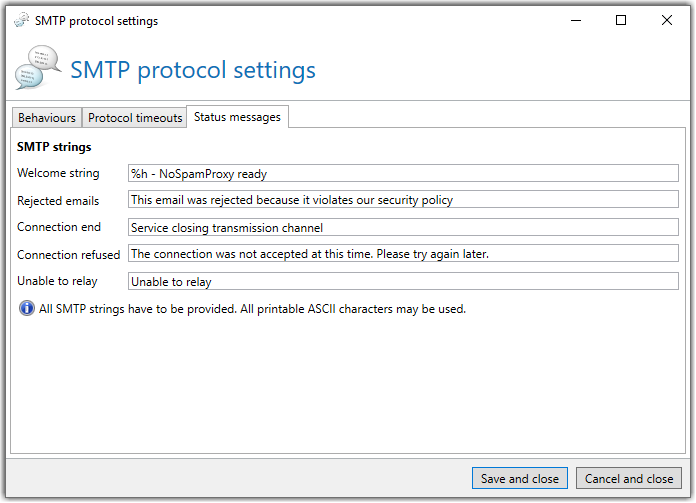The image size is (696, 503).
Task: Click the blue information icon
Action: [27, 308]
